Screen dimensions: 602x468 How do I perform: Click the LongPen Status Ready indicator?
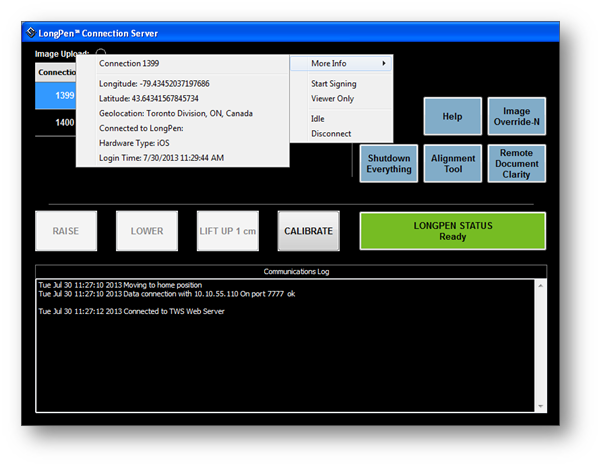(453, 231)
